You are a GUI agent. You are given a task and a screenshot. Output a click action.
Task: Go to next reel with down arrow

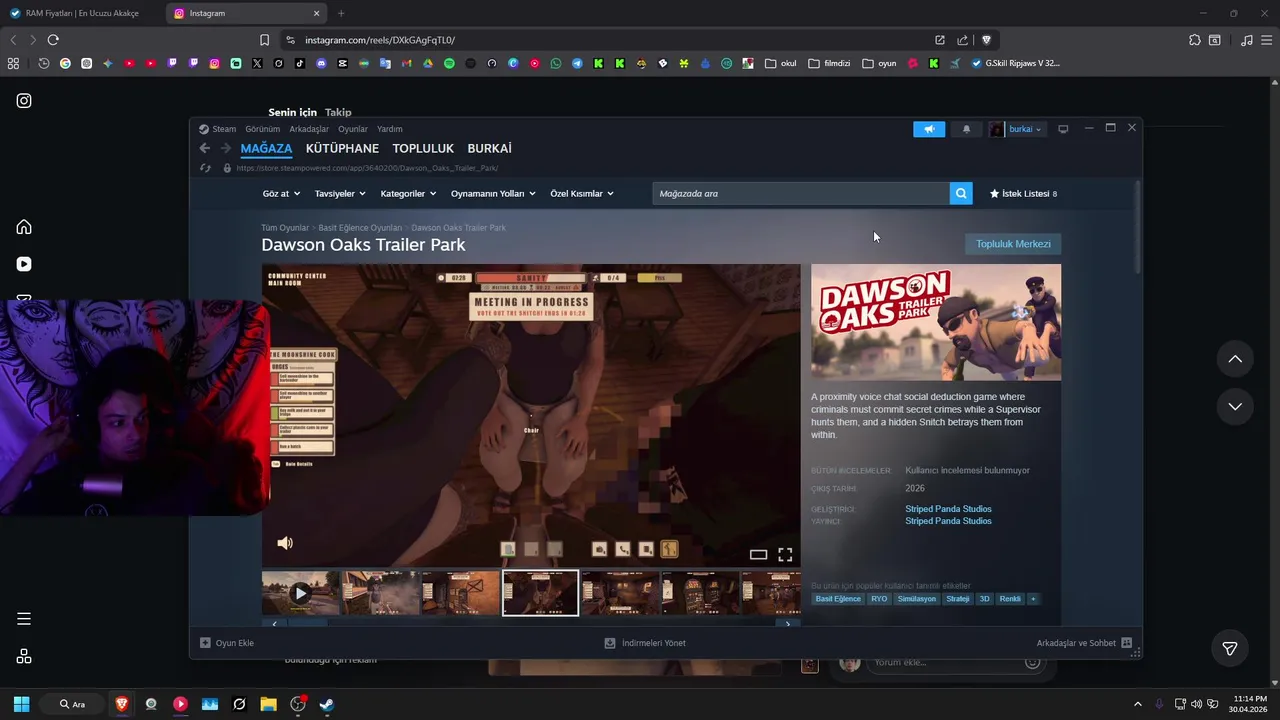(x=1235, y=406)
